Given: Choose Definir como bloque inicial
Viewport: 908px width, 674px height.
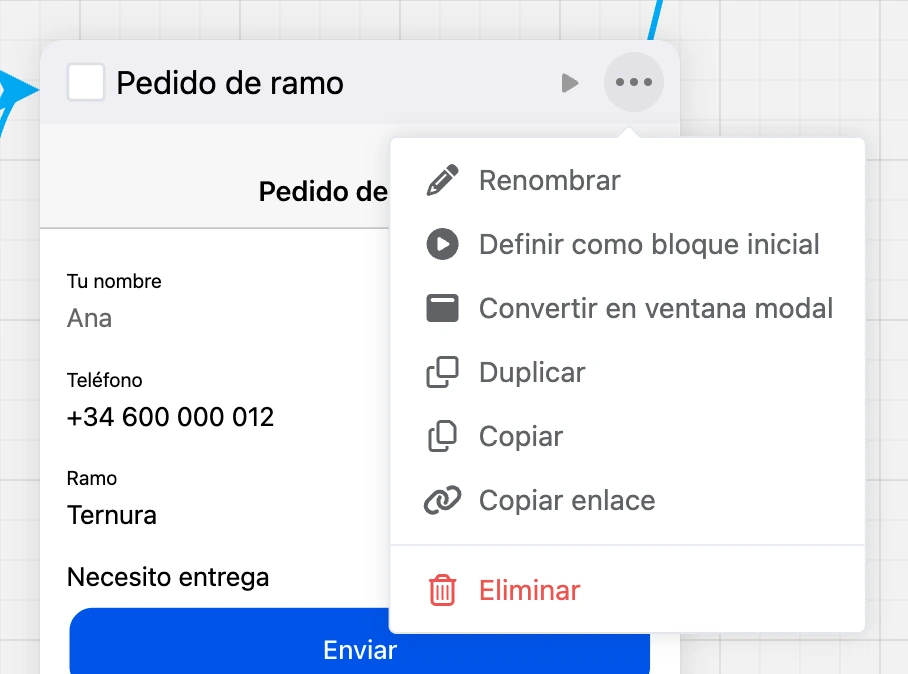Looking at the screenshot, I should coord(627,244).
